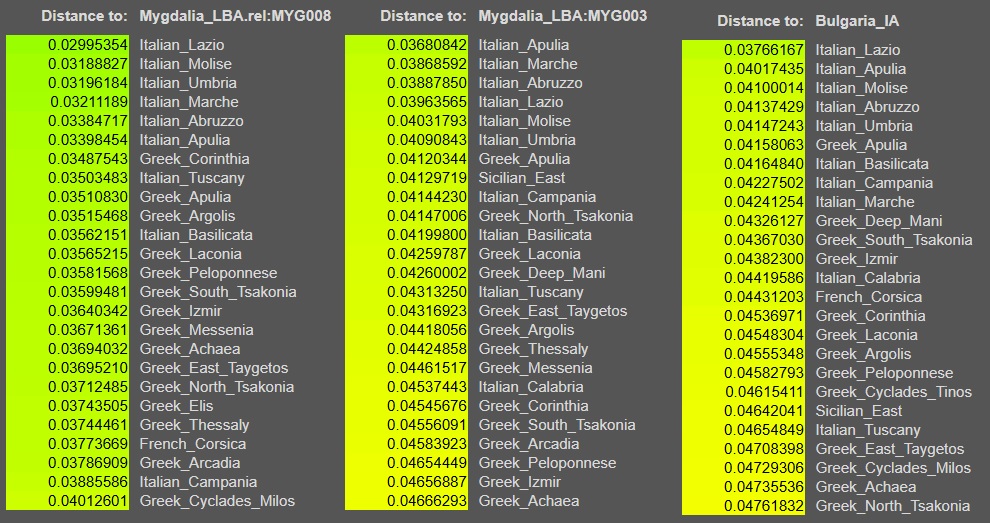The width and height of the screenshot is (990, 523).
Task: Click Italian_Apulia in the Bulgaria_IA list
Action: tap(861, 69)
